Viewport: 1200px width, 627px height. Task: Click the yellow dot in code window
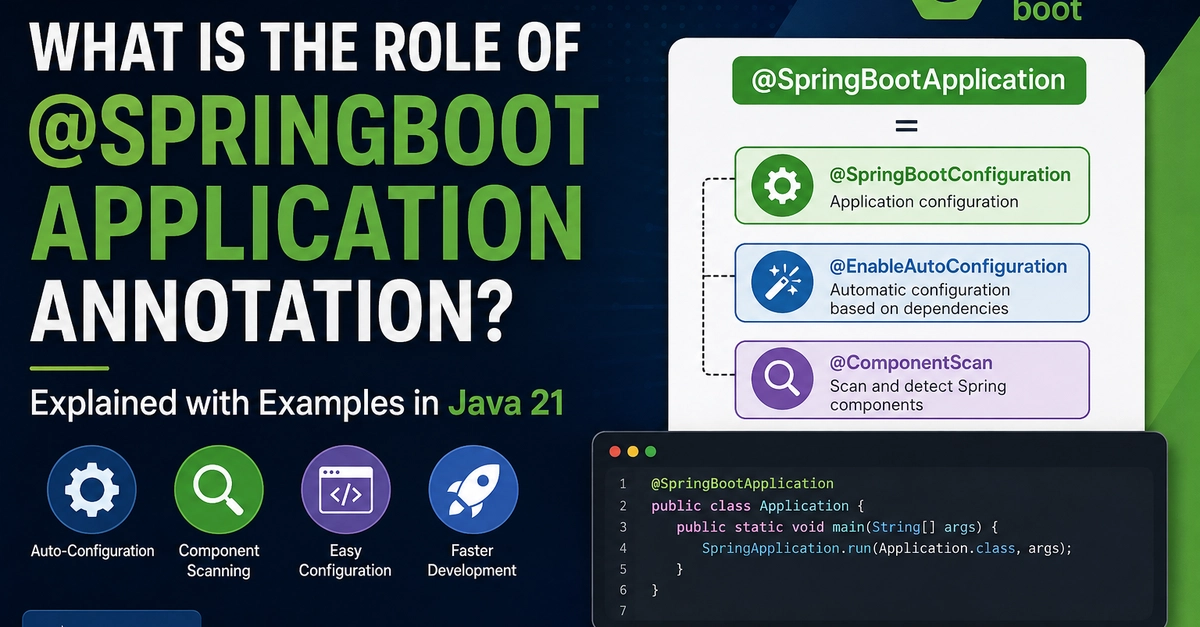click(x=633, y=452)
